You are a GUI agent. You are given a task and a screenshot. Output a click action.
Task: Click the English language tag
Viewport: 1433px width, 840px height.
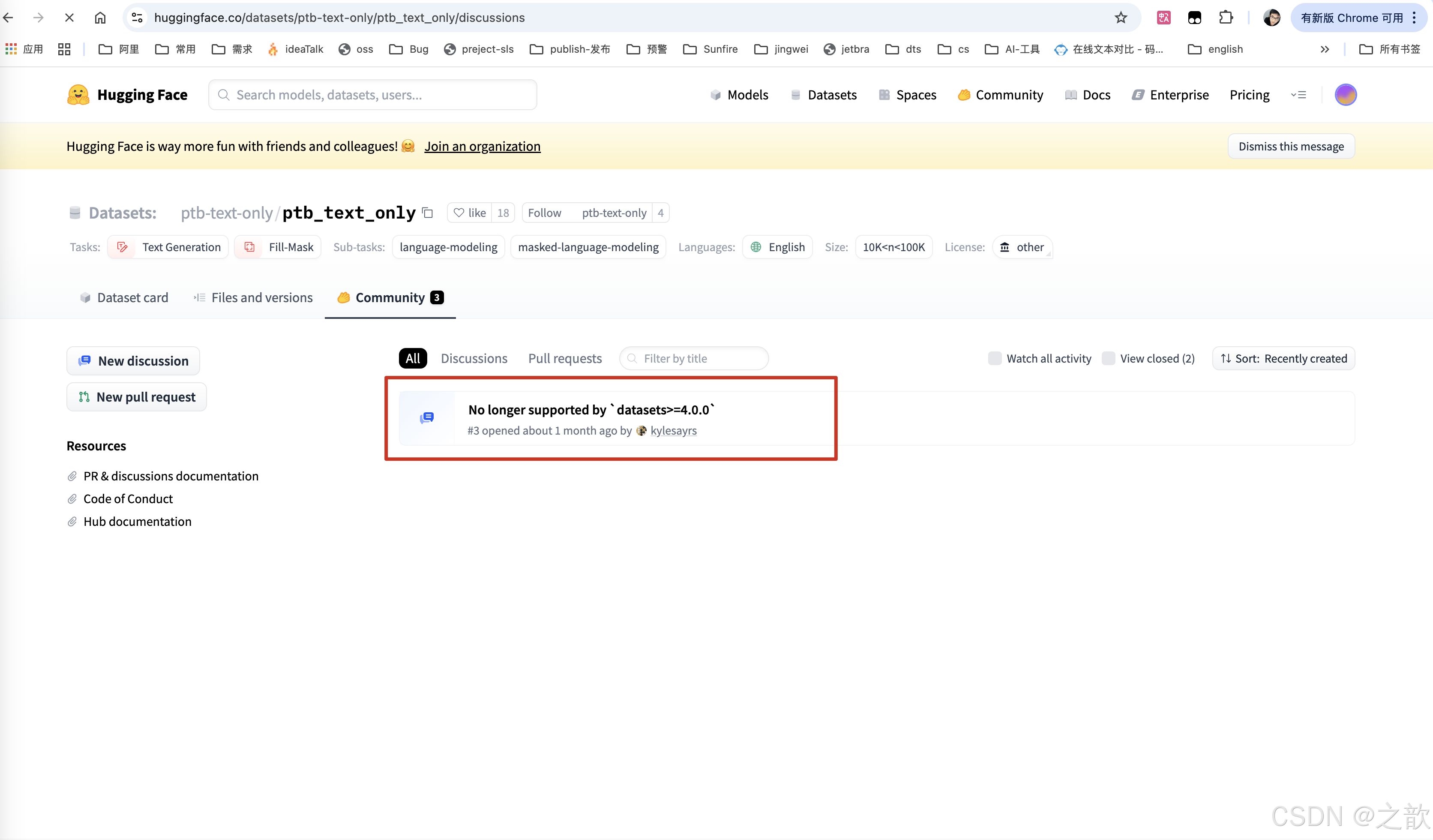click(x=777, y=247)
